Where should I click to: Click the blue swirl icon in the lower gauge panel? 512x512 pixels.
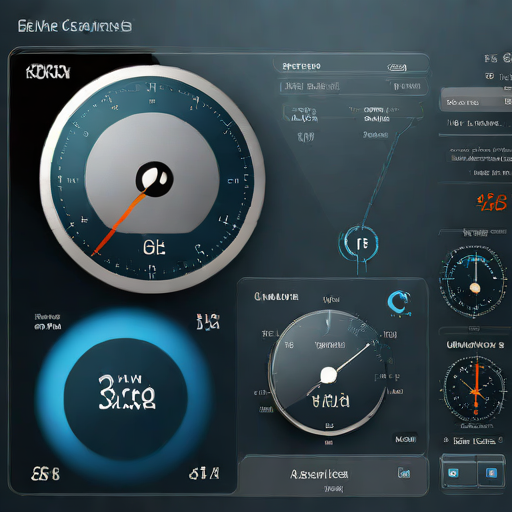(x=399, y=303)
